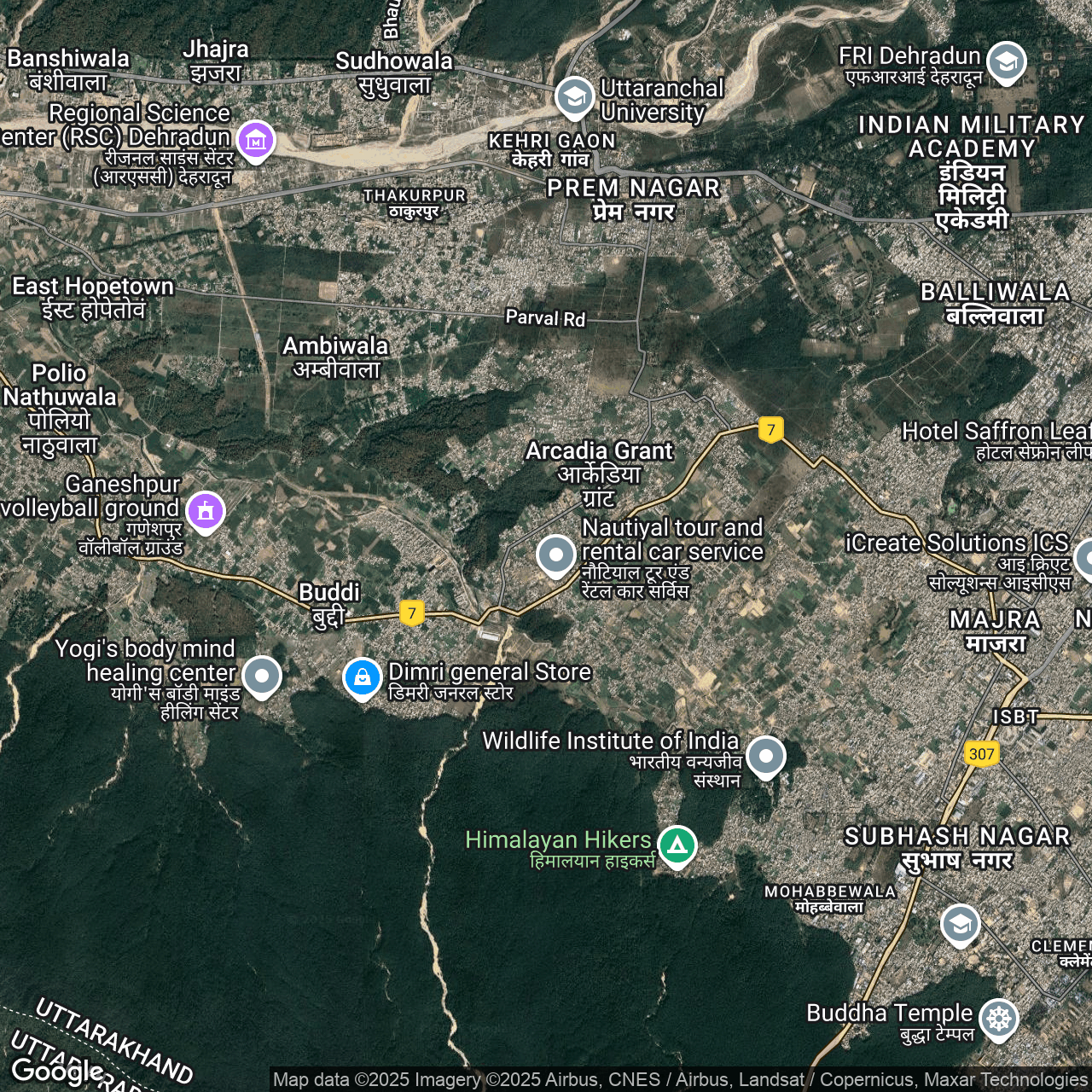Click Yogi's body mind healing center marker
The width and height of the screenshot is (1092, 1092).
tap(262, 677)
